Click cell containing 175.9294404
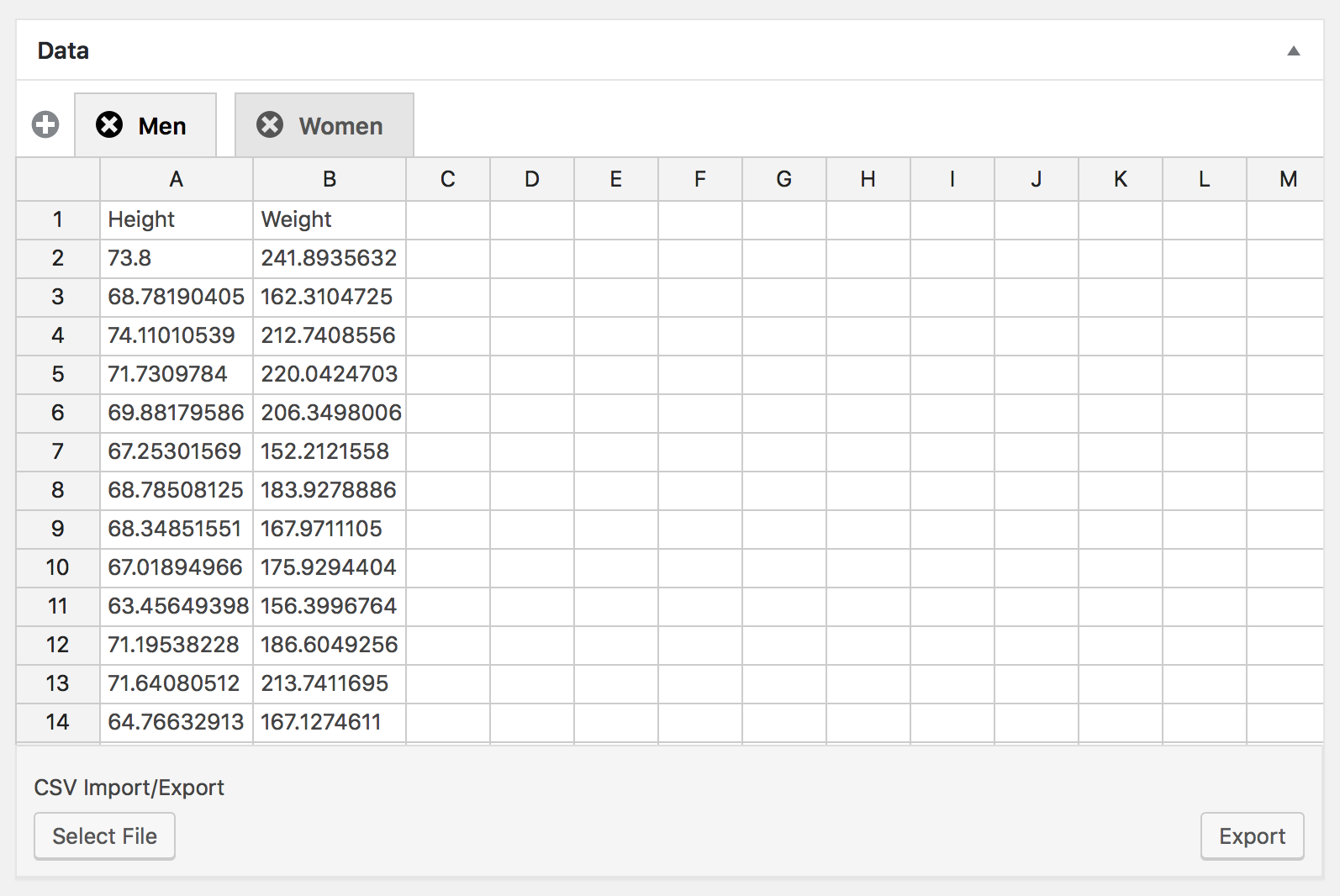Viewport: 1340px width, 896px height. pos(330,568)
